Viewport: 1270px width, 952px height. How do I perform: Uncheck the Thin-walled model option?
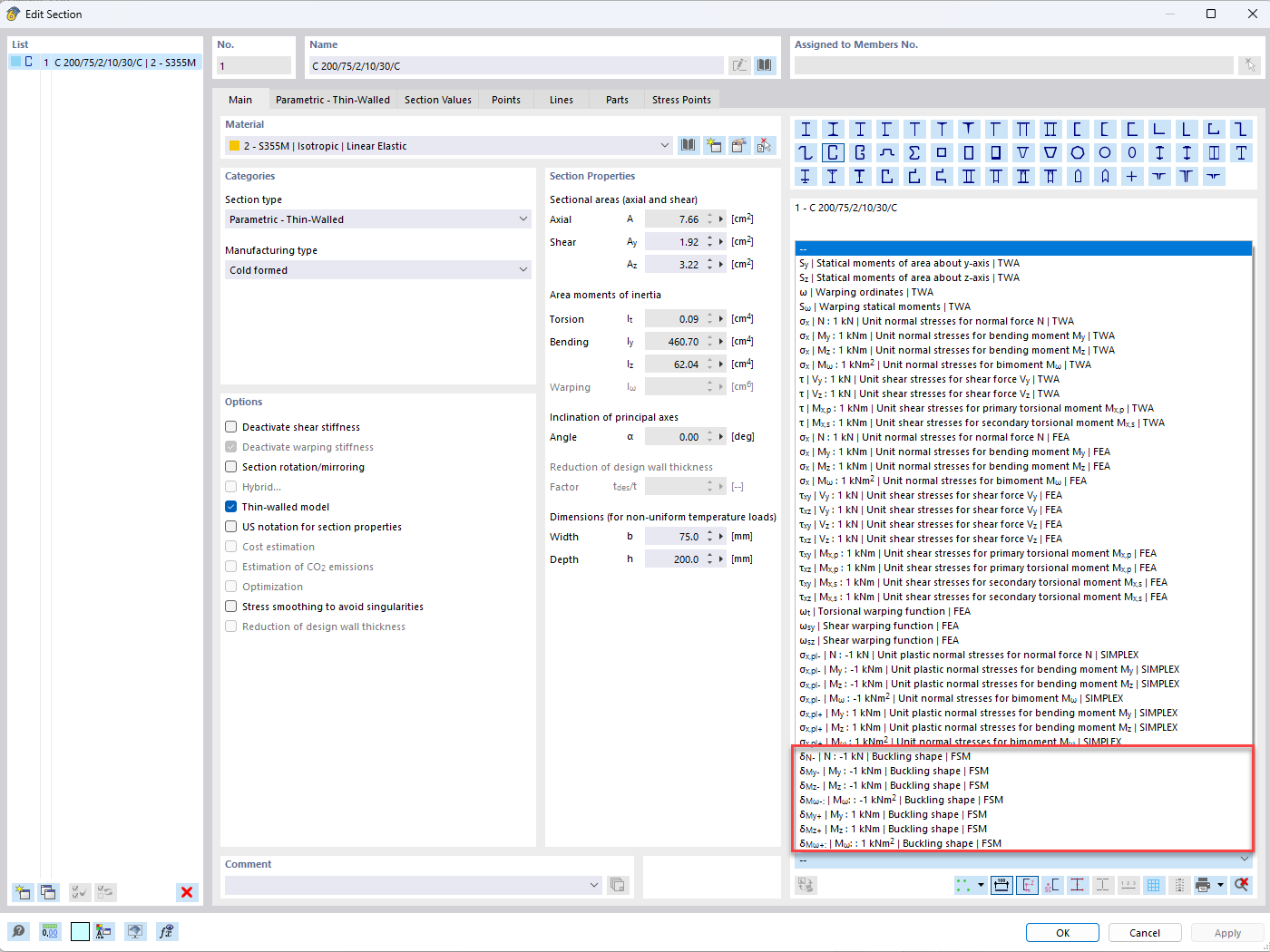230,506
